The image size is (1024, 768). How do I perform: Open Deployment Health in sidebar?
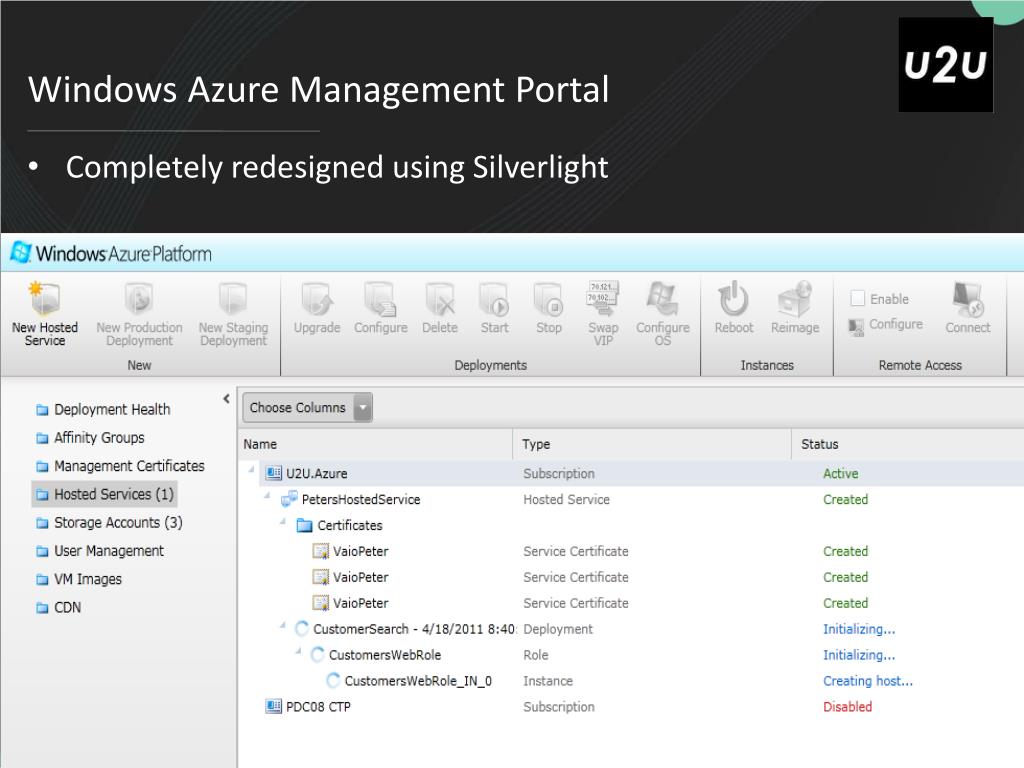103,409
